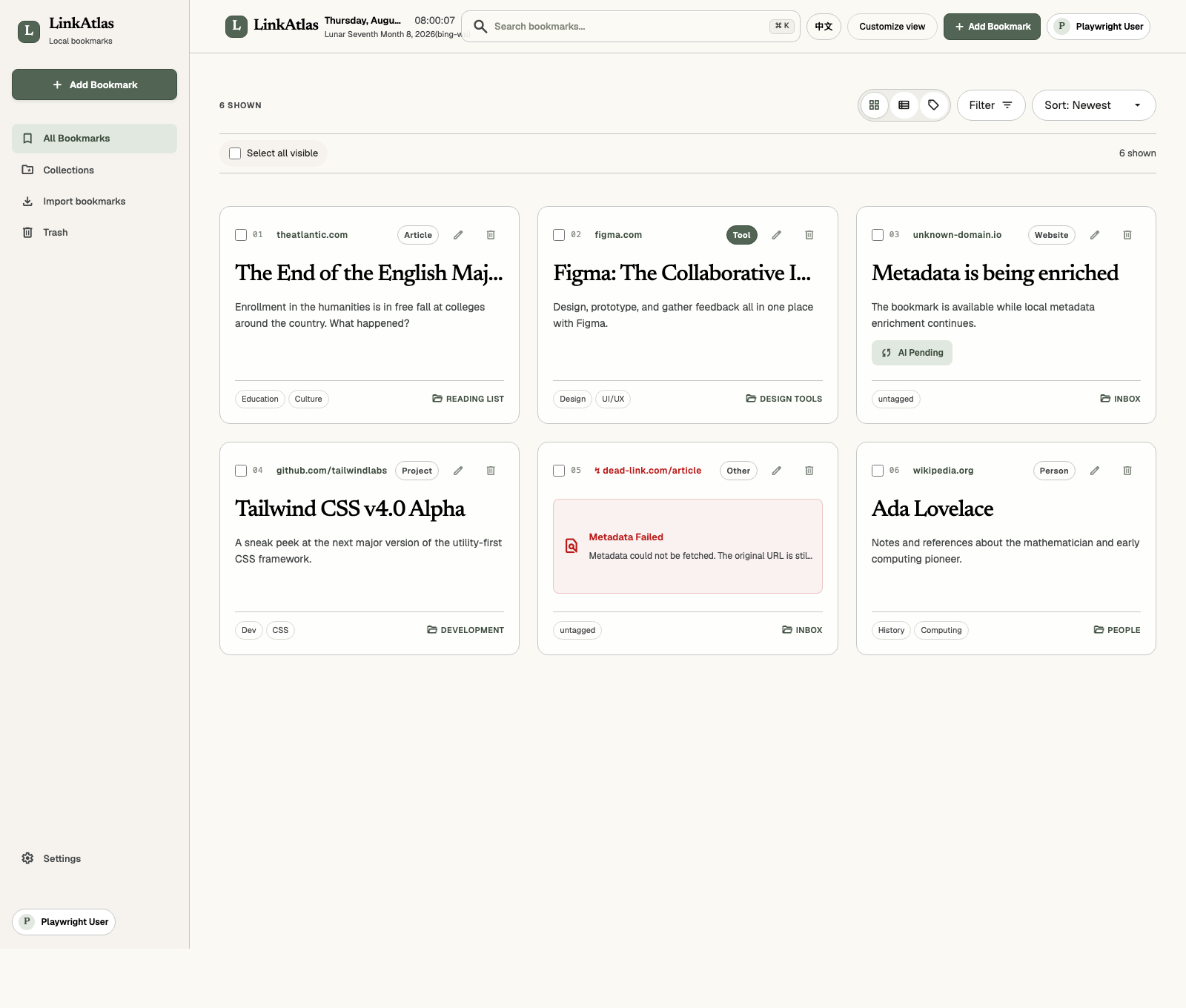Open Customize view
1186x1008 pixels.
[892, 27]
